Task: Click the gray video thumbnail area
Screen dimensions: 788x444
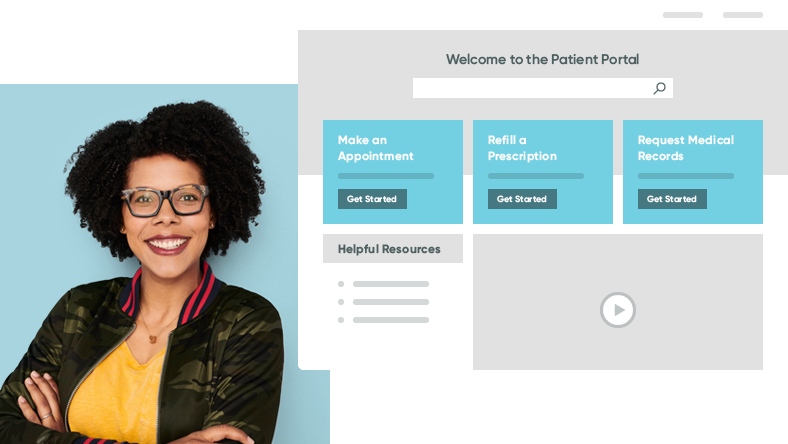Action: [618, 302]
